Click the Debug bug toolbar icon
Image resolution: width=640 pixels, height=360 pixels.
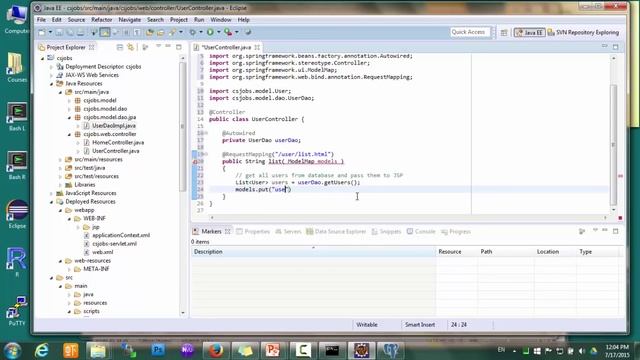(x=192, y=32)
